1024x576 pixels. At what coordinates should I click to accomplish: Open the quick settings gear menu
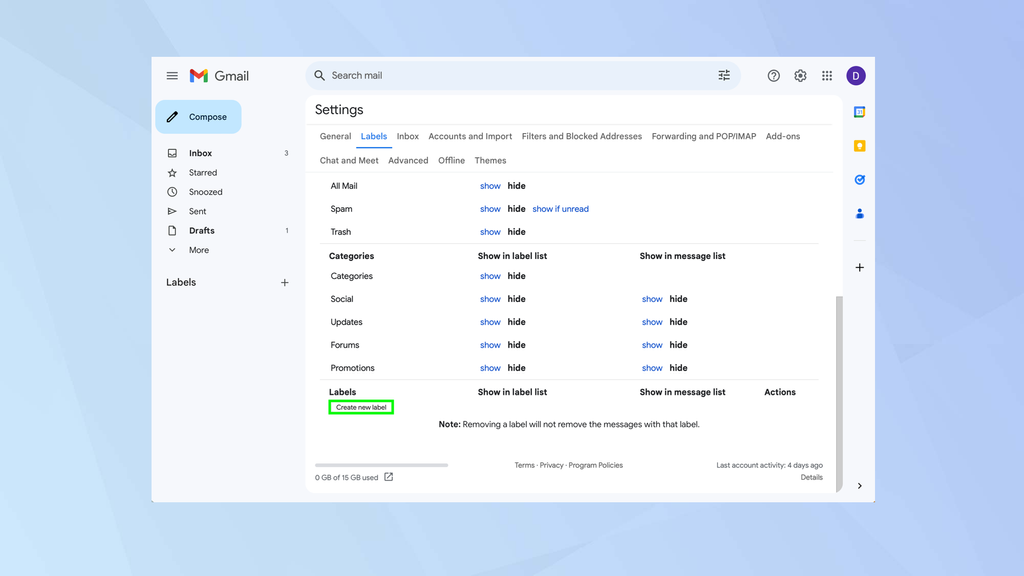800,75
